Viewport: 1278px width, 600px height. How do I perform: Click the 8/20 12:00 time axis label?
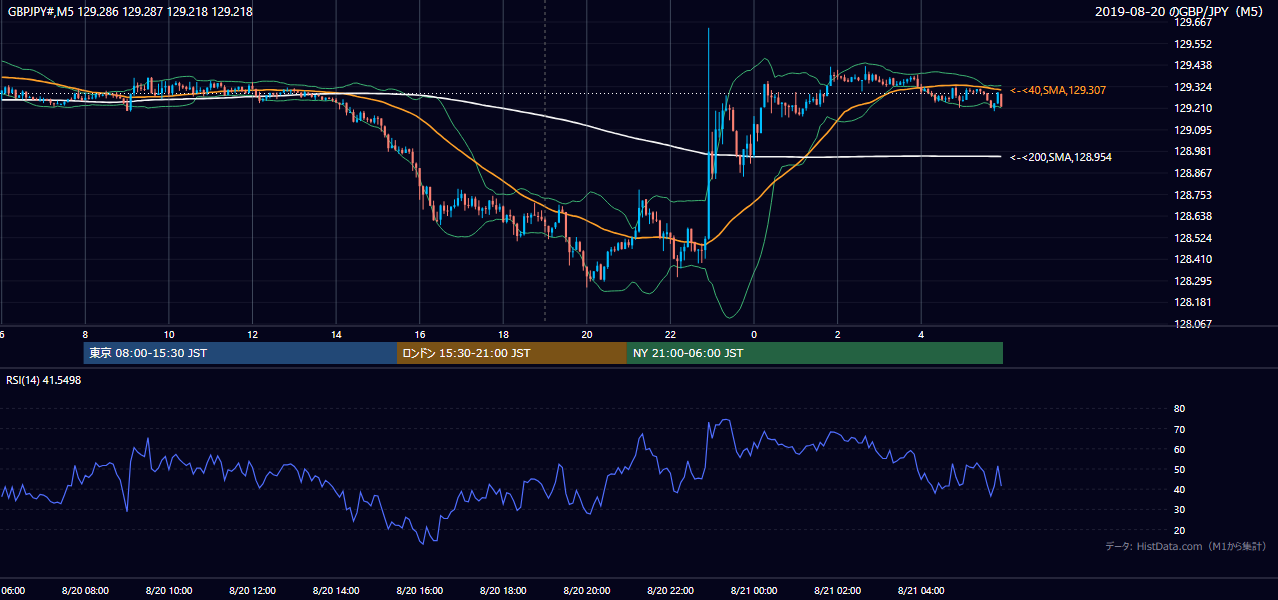click(x=252, y=591)
